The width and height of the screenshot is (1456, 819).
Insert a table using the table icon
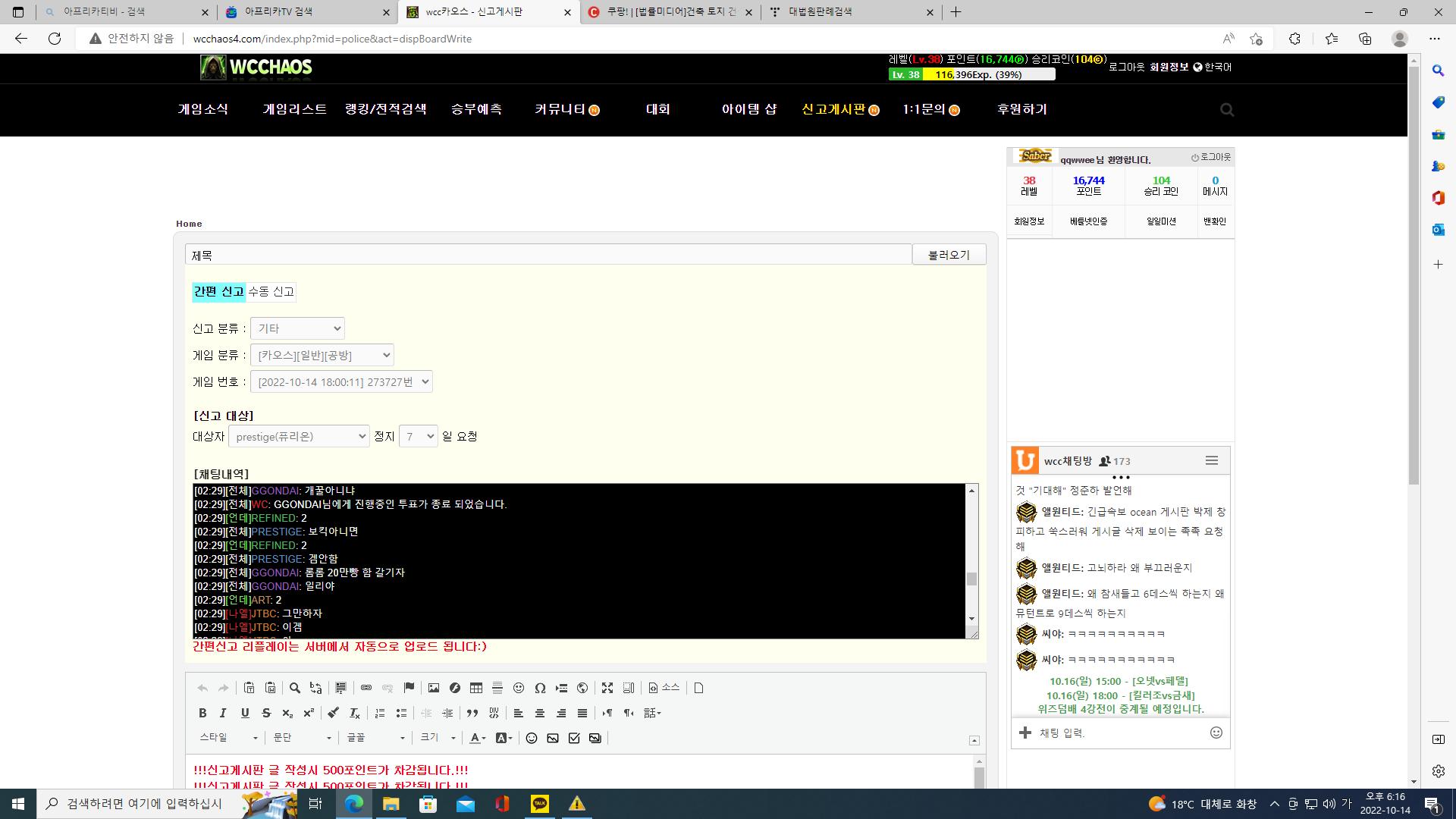(x=476, y=688)
